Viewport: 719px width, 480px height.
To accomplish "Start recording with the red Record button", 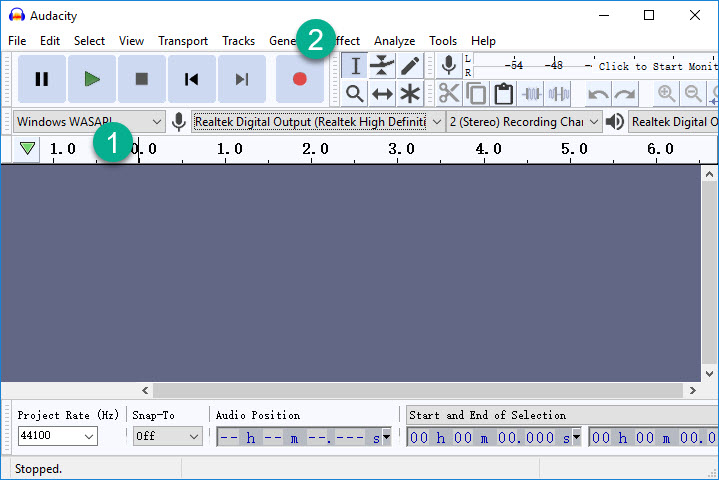I will point(300,79).
